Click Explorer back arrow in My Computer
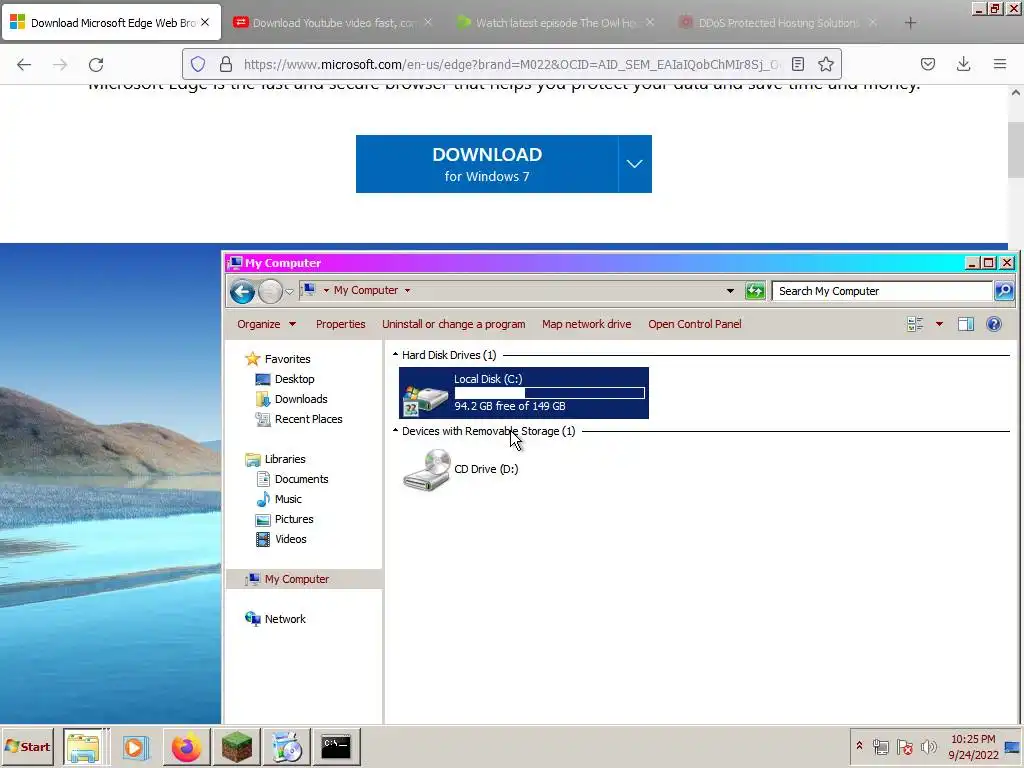Viewport: 1024px width, 768px height. 242,291
